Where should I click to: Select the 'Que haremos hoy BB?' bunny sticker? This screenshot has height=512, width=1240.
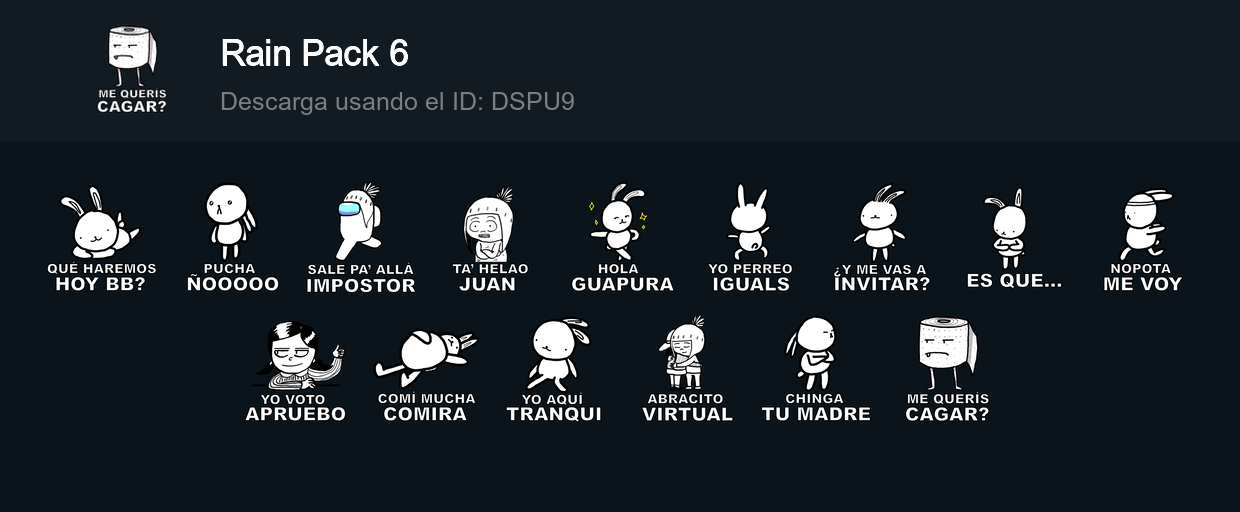pyautogui.click(x=101, y=239)
